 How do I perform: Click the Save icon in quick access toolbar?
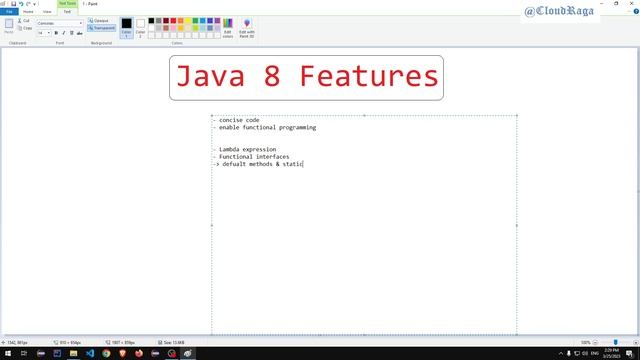(x=13, y=4)
